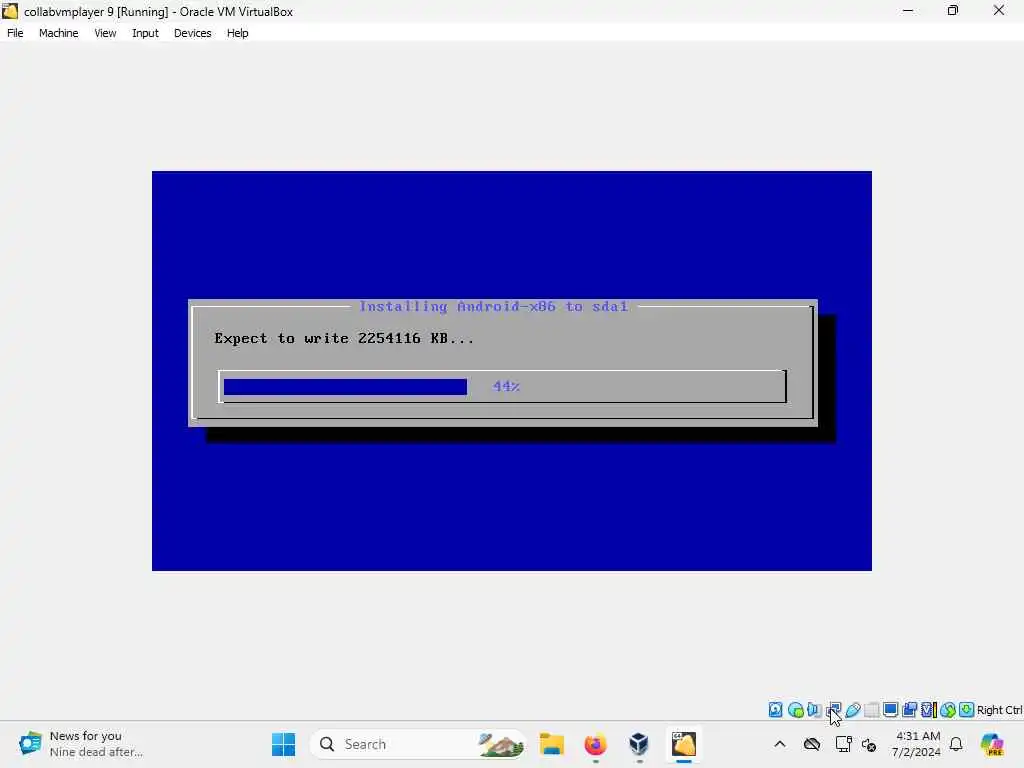
Task: Click the virtualization features V chip icon
Action: pos(928,710)
